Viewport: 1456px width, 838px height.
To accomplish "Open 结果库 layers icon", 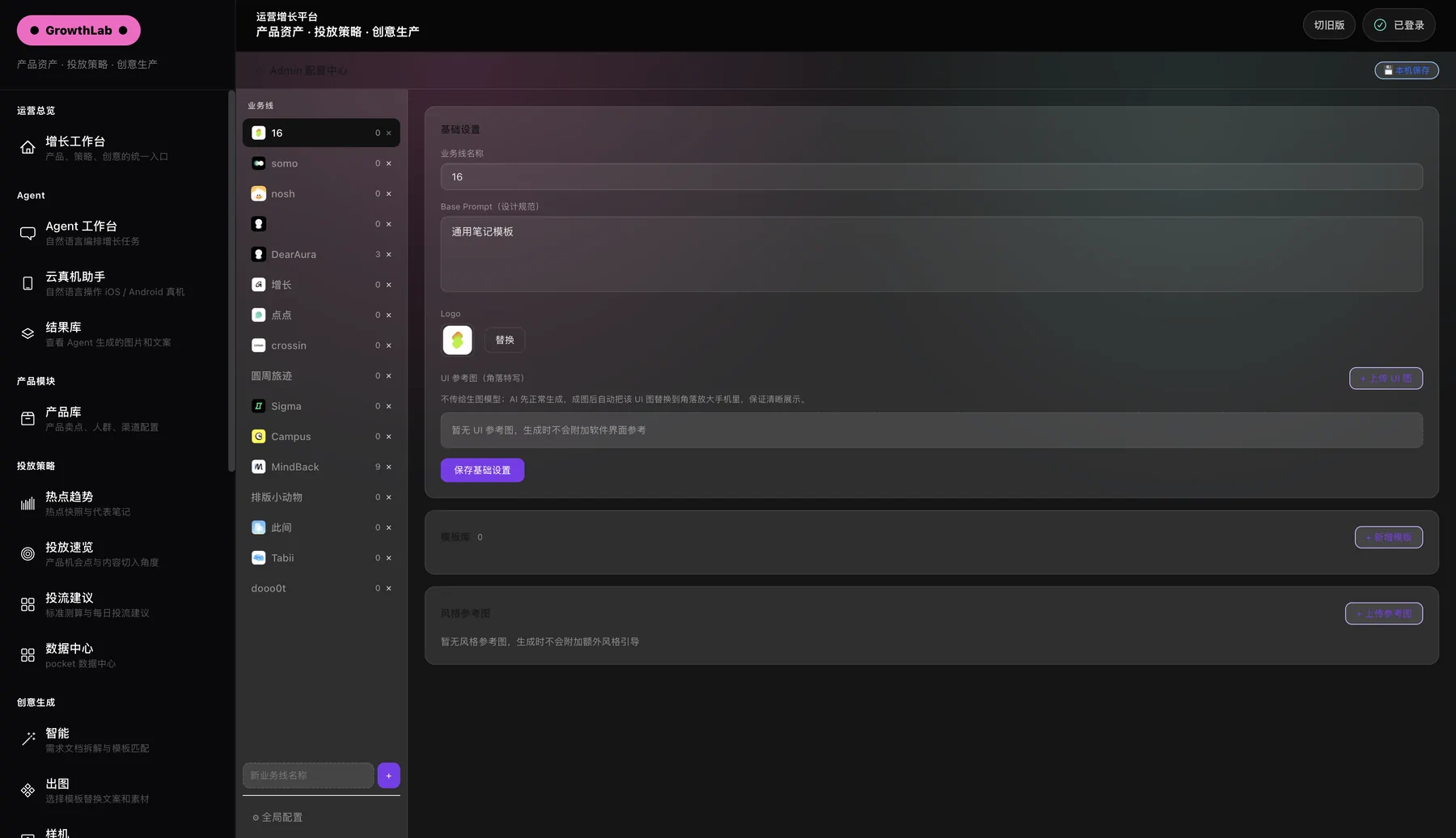I will coord(28,333).
